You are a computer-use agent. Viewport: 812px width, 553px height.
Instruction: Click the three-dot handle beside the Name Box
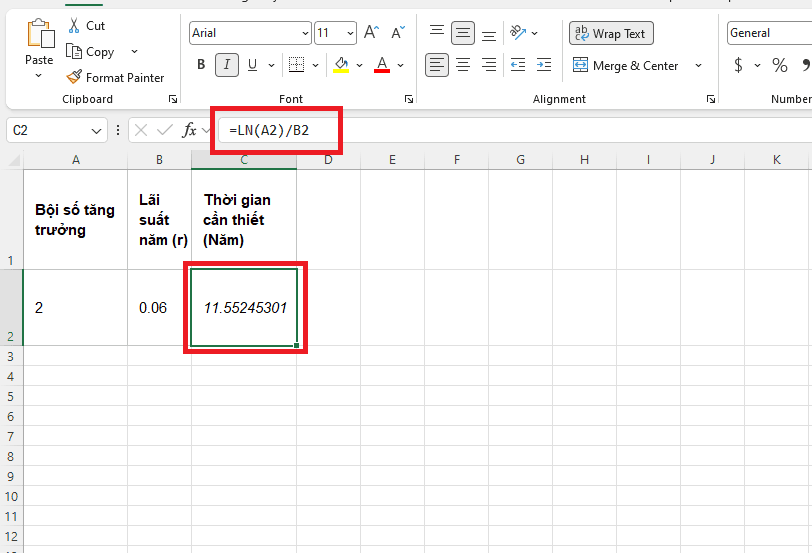(x=118, y=130)
